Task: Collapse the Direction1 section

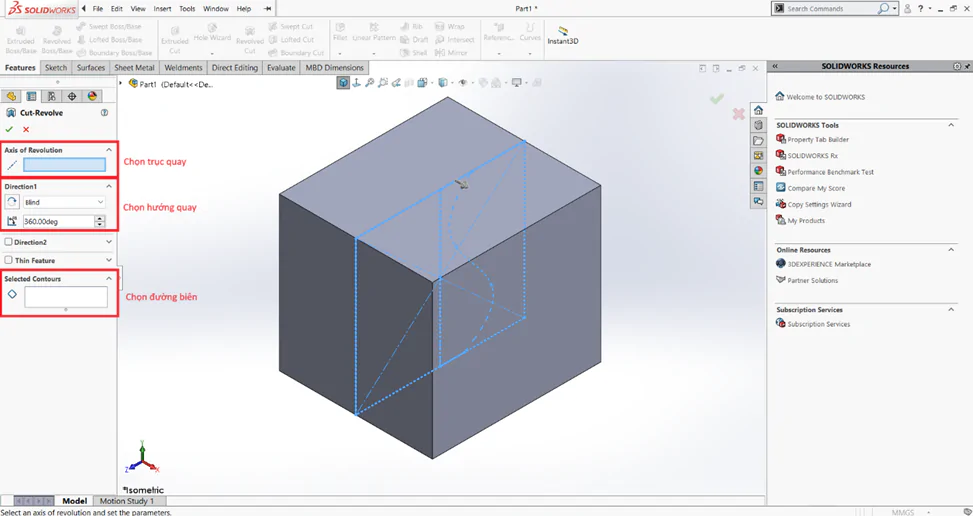Action: tap(109, 186)
